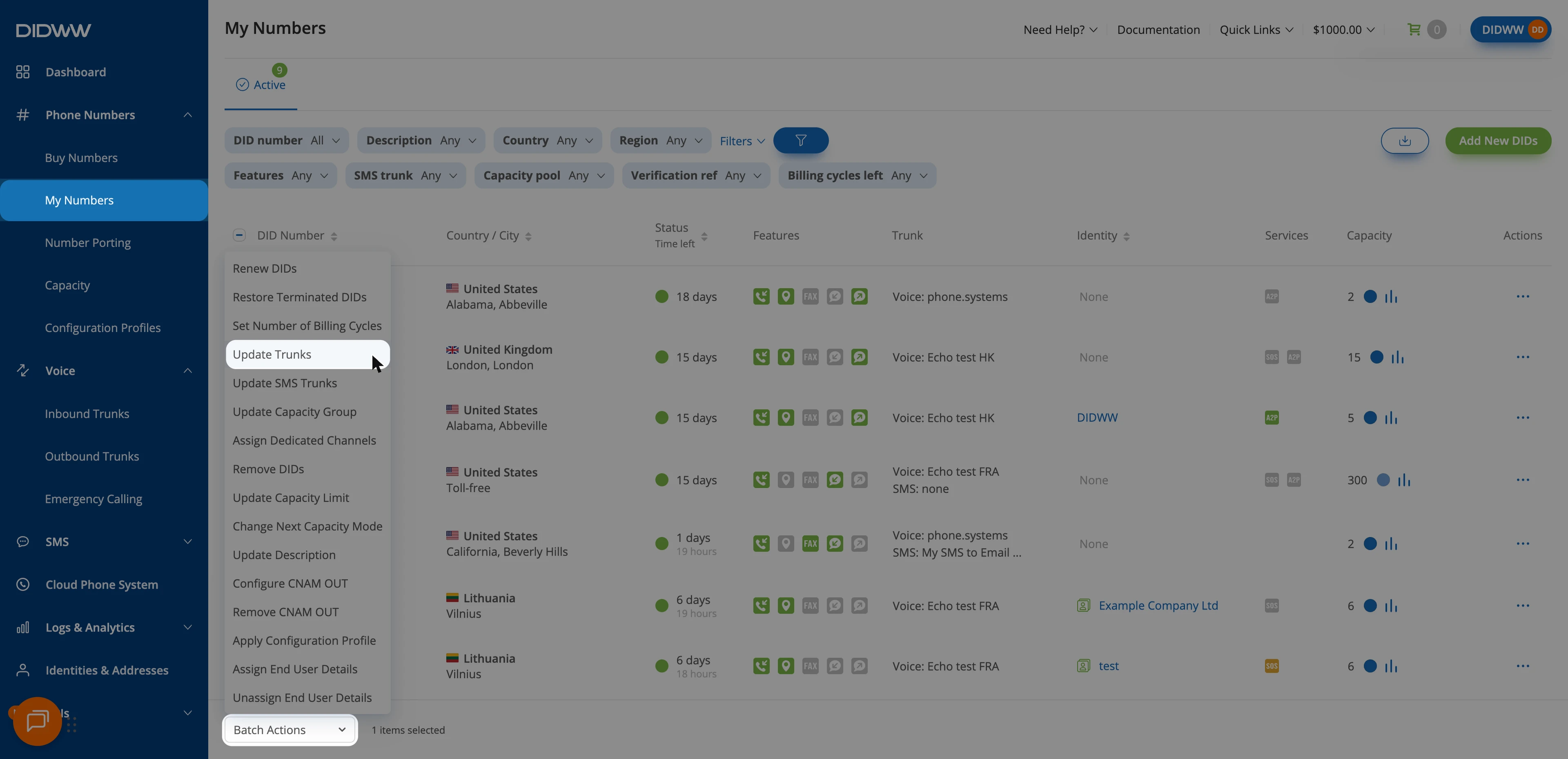Collapse the Voice sidebar section
Viewport: 1568px width, 759px height.
pos(103,371)
